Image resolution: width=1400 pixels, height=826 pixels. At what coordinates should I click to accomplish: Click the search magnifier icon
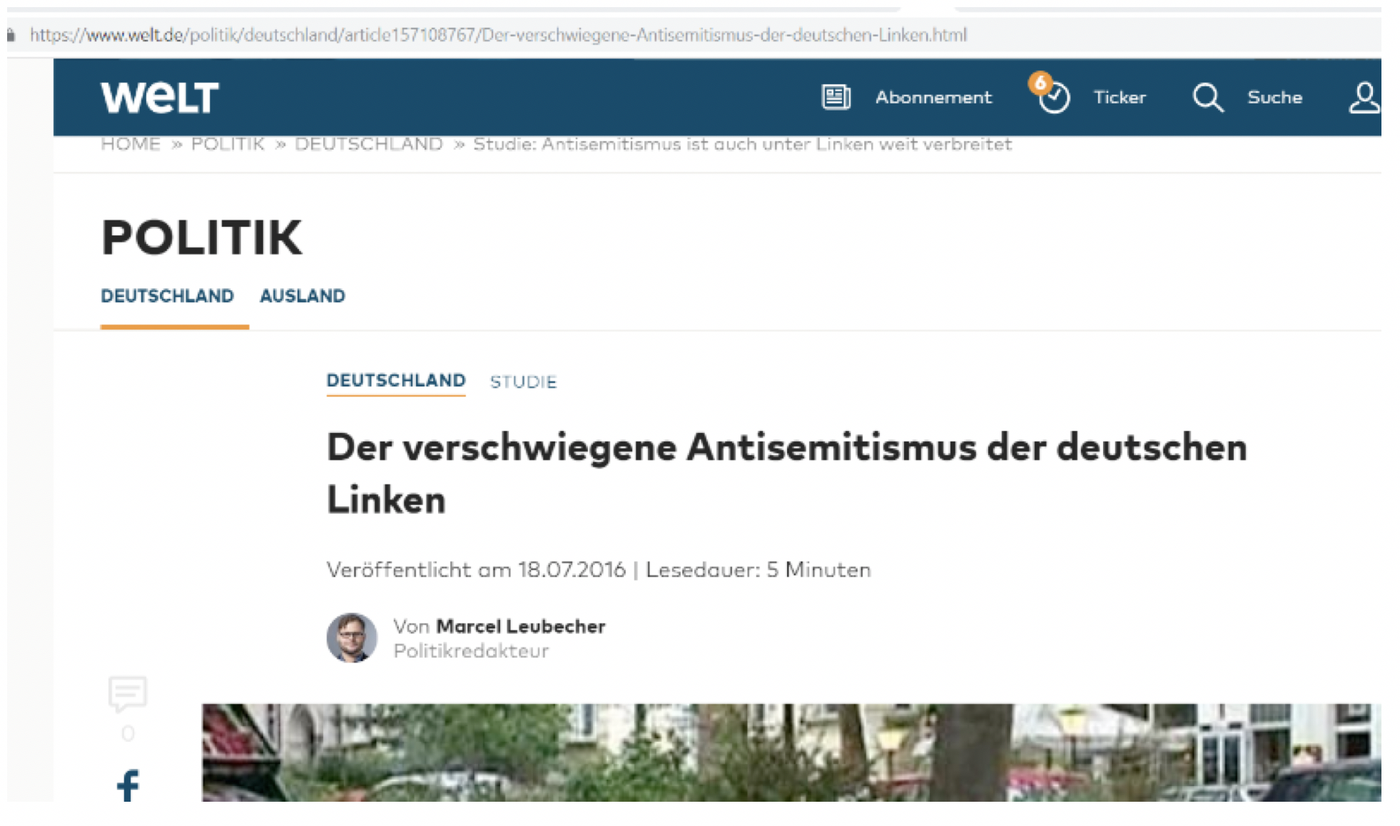(x=1208, y=97)
